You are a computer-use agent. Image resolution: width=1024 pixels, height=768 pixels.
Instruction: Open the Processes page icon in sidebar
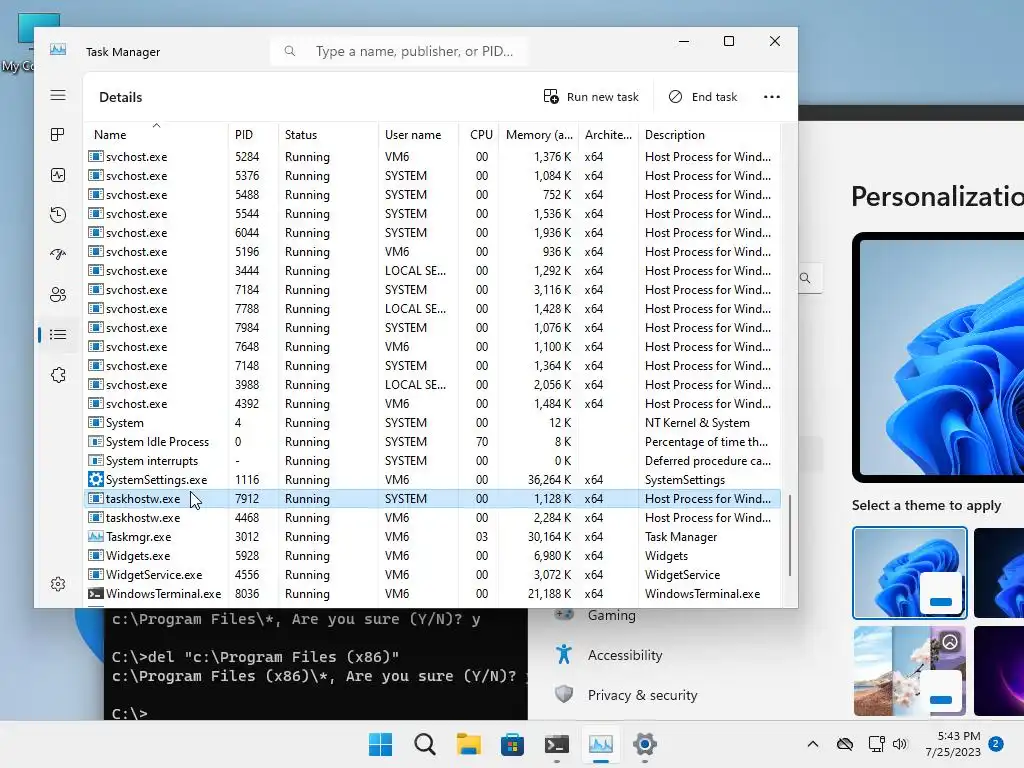pos(58,135)
